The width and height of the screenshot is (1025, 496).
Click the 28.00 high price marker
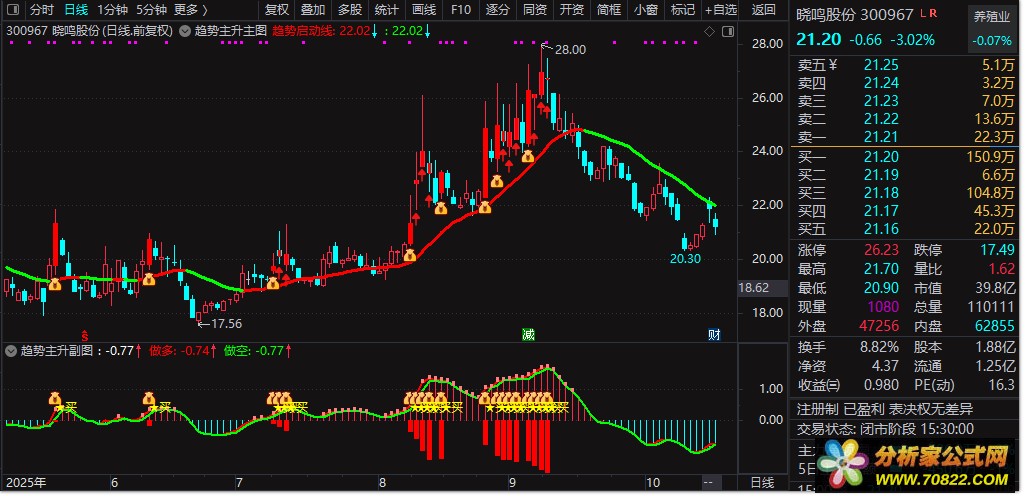(x=571, y=49)
